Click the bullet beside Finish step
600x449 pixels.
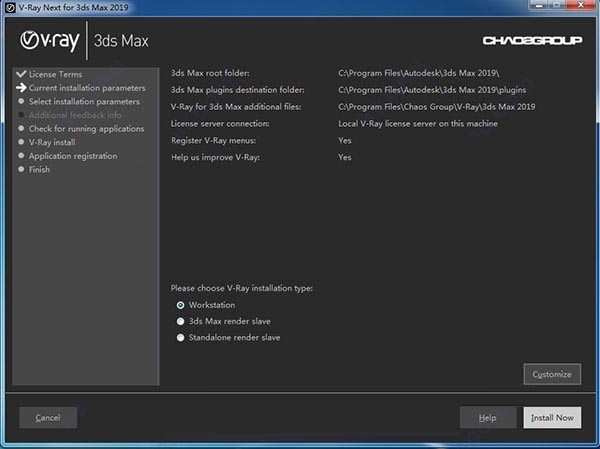click(20, 170)
